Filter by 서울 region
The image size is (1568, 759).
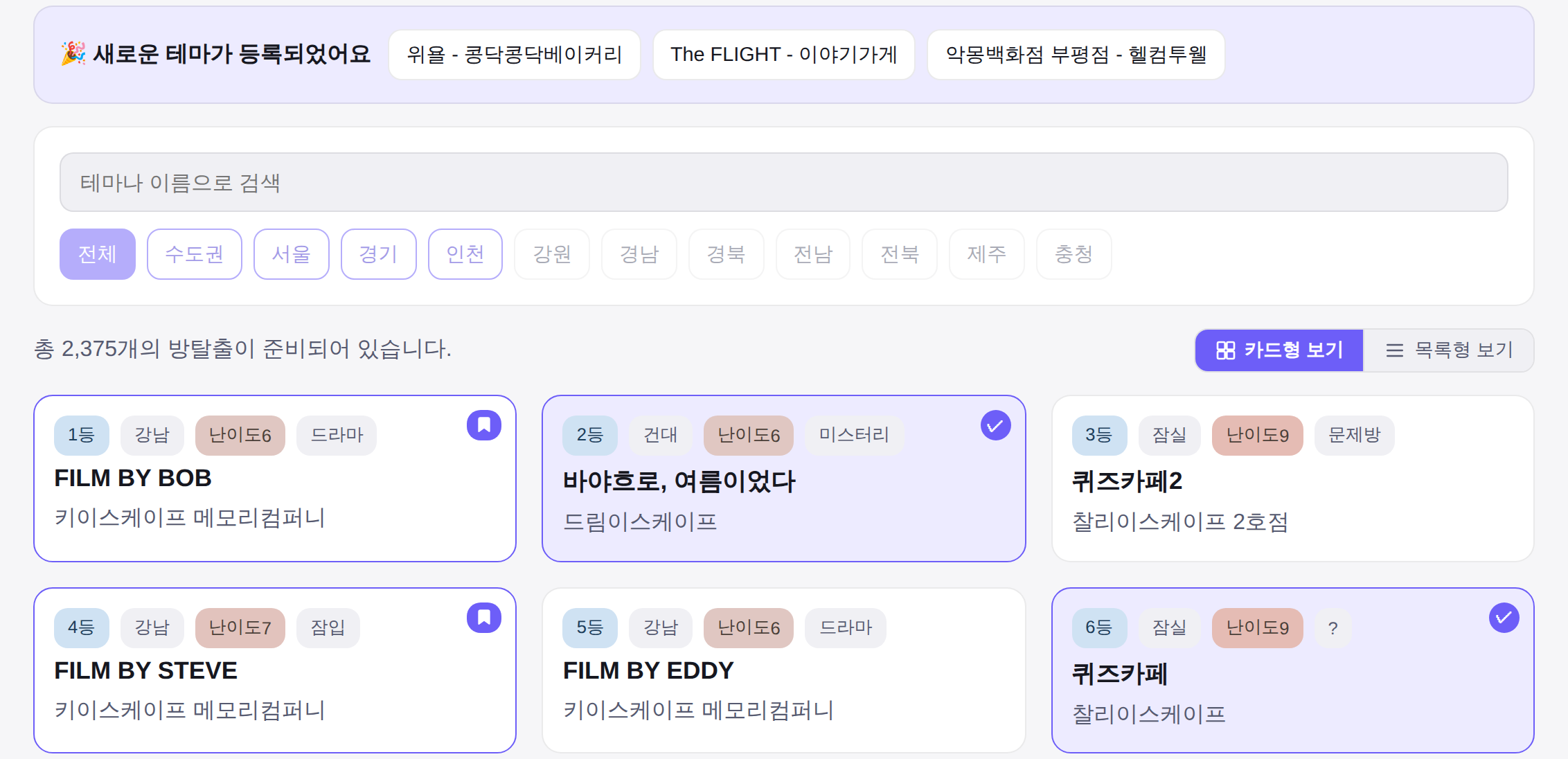click(292, 254)
